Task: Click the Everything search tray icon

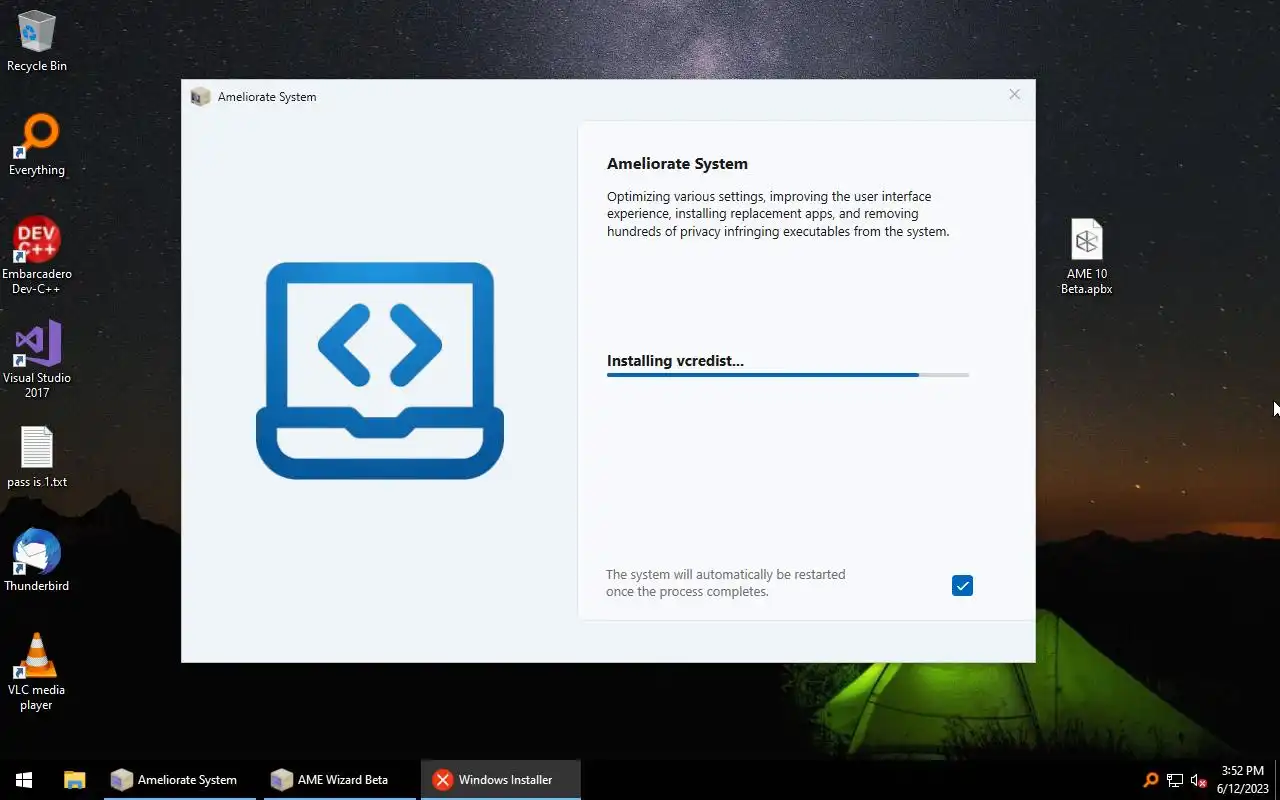Action: point(1151,780)
